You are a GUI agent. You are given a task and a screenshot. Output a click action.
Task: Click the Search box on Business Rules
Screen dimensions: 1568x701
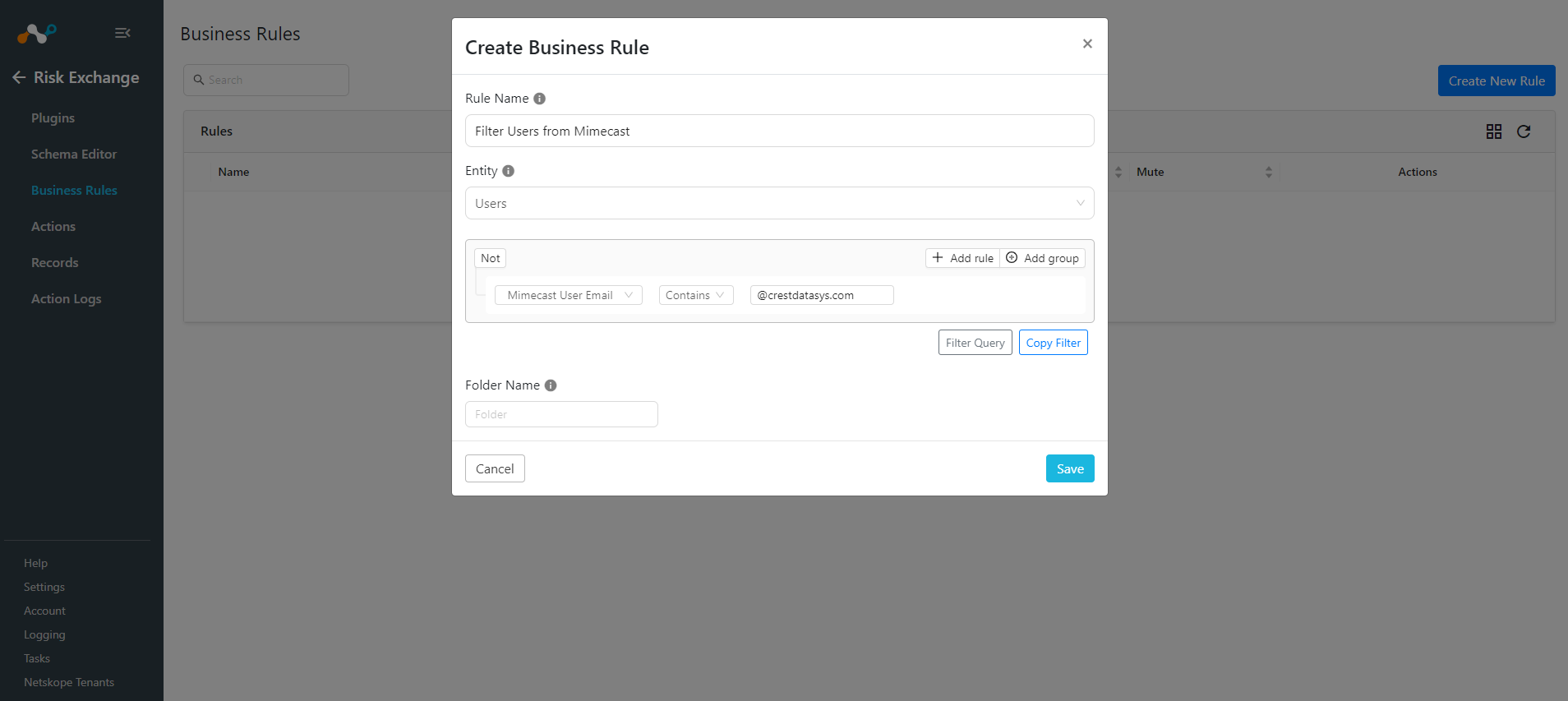[x=266, y=80]
